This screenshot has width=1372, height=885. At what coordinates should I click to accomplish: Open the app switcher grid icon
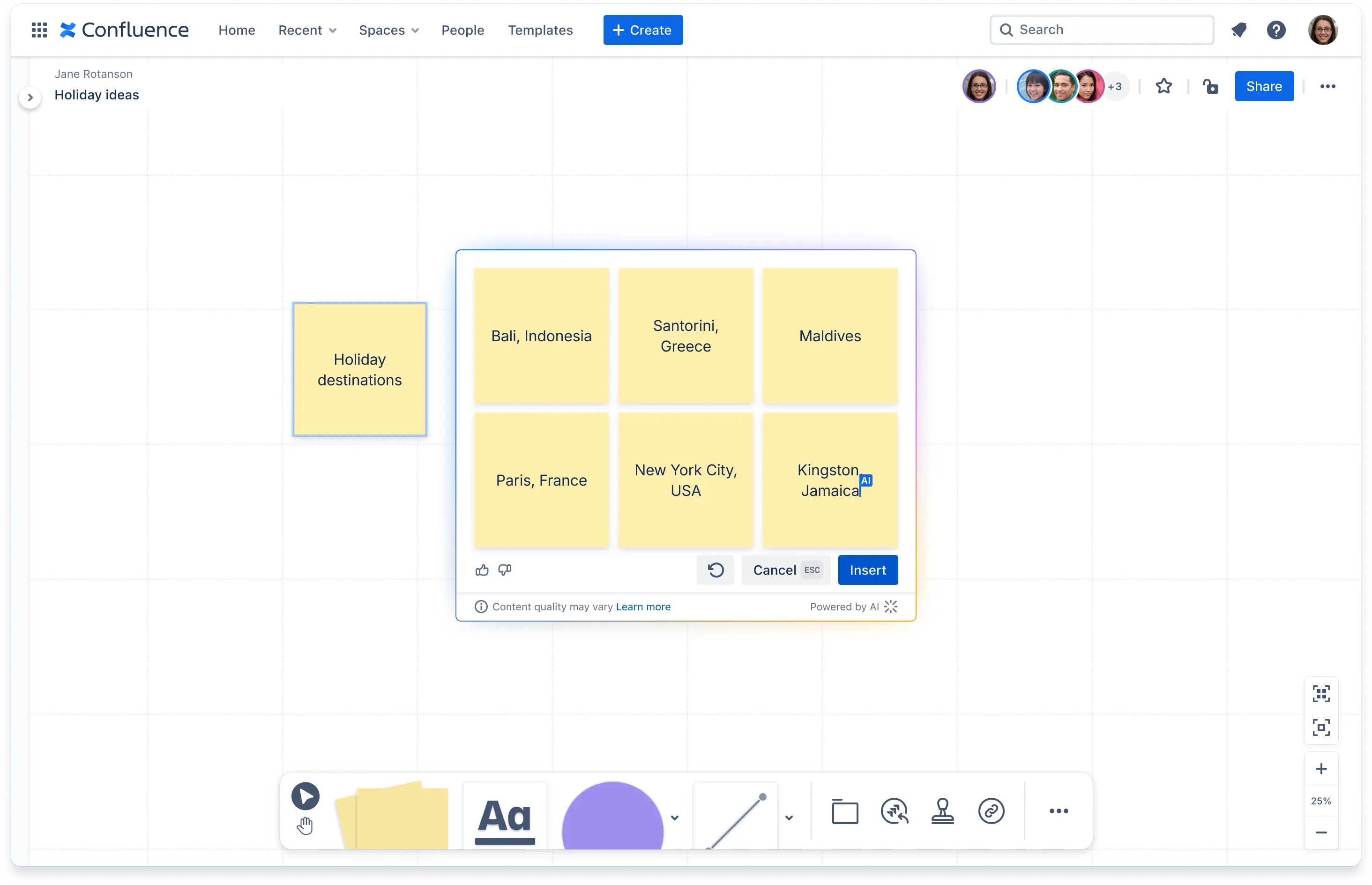click(39, 30)
